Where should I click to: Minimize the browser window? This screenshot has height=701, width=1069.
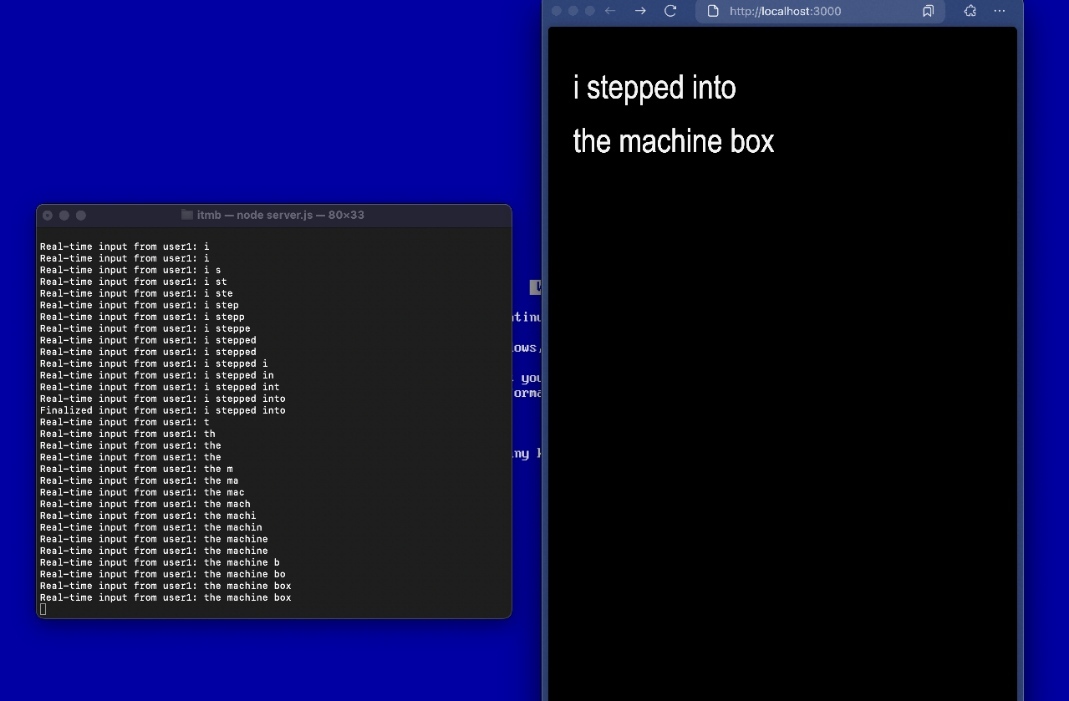click(573, 11)
